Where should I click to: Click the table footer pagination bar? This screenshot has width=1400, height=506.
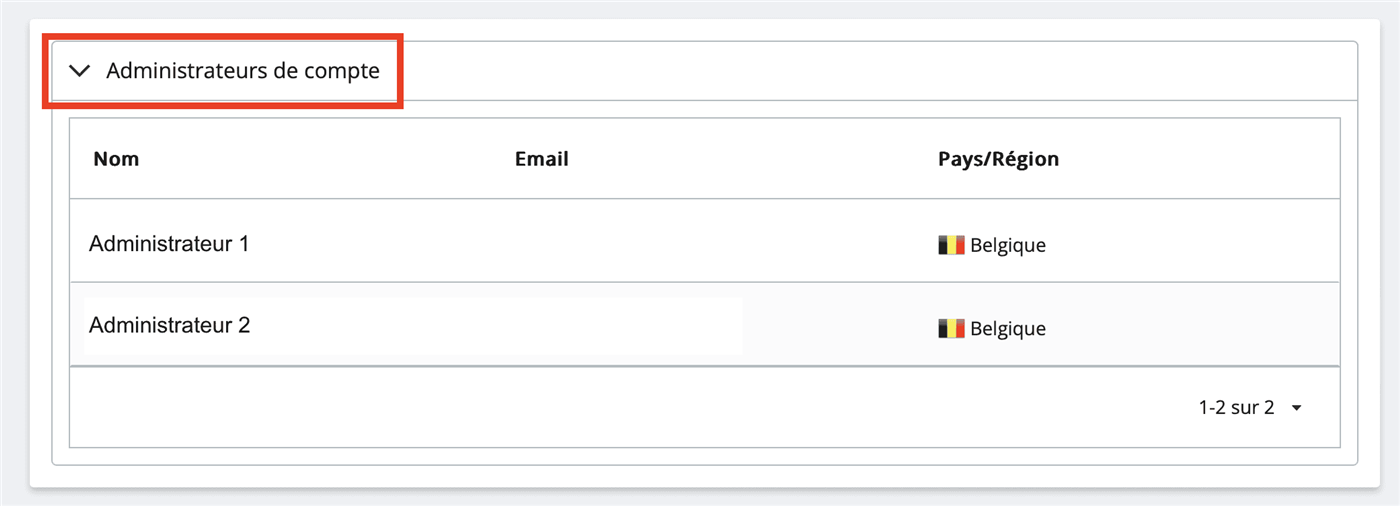(704, 407)
